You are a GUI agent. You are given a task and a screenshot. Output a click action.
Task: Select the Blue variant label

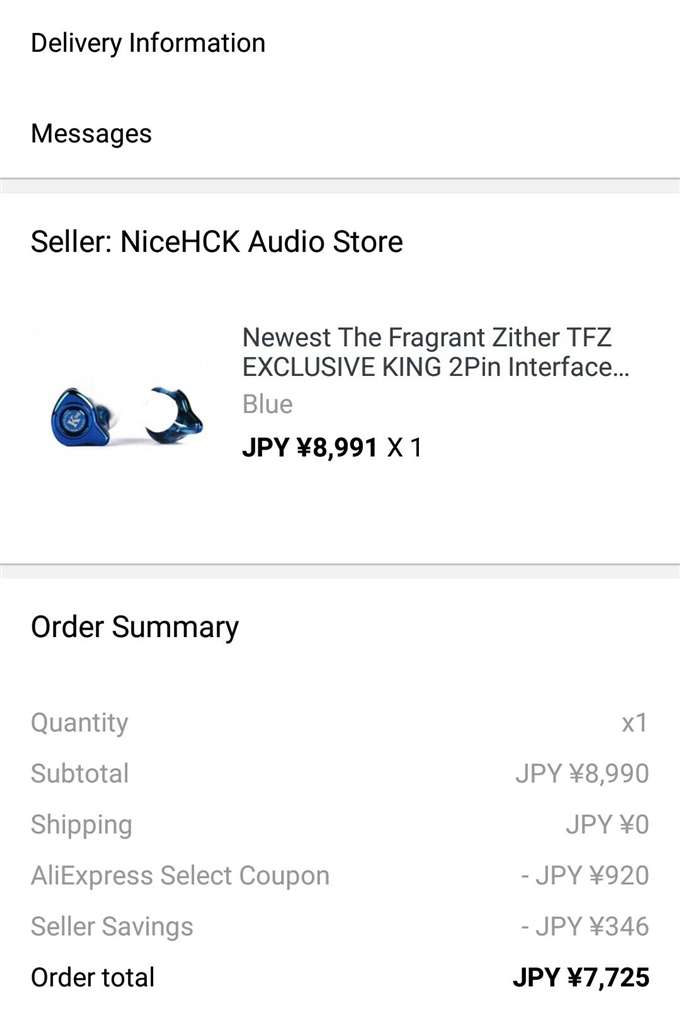pyautogui.click(x=267, y=404)
